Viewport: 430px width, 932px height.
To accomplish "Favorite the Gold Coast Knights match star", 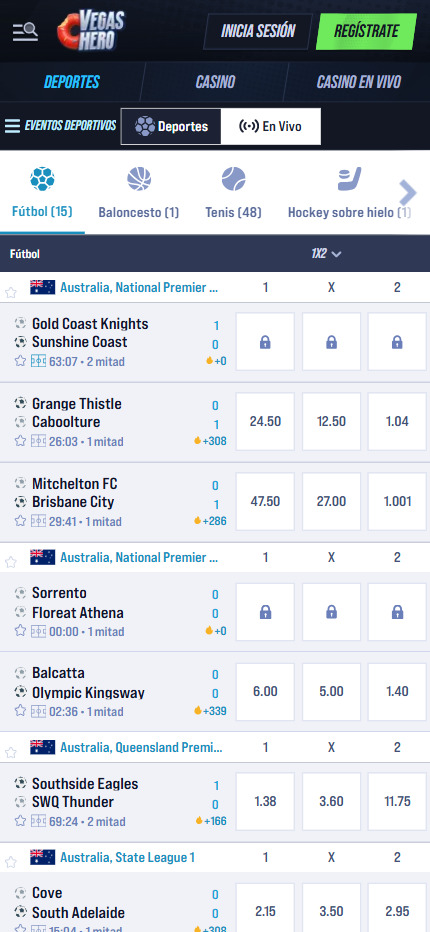I will 20,361.
